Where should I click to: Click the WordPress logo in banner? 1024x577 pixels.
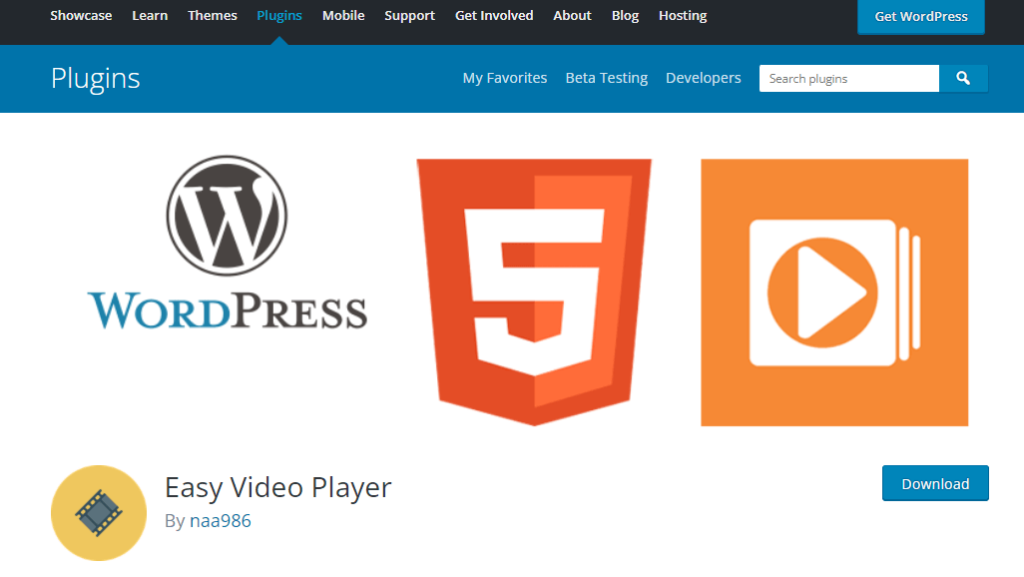tap(227, 242)
